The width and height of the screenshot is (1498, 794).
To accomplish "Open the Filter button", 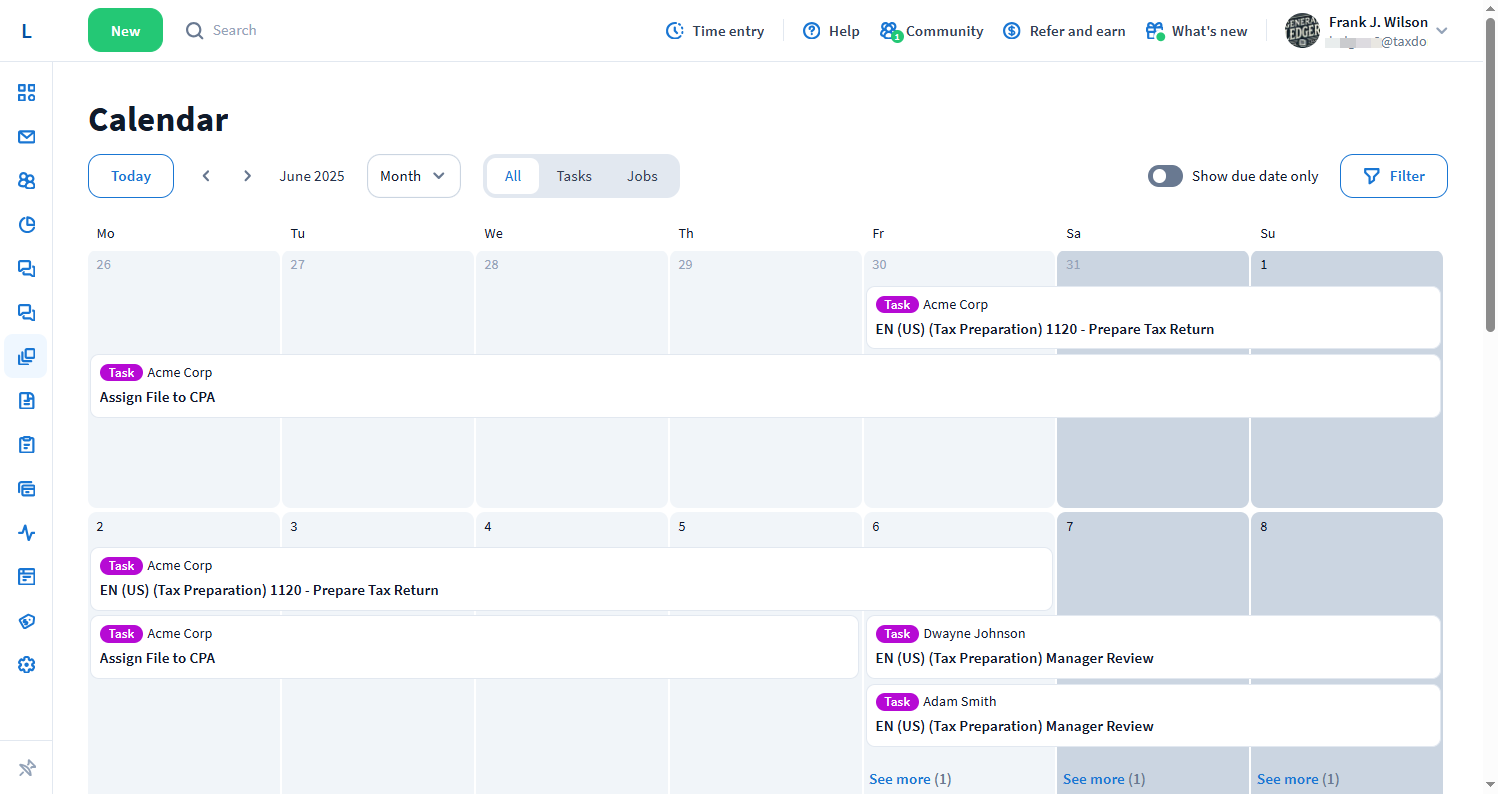I will pyautogui.click(x=1393, y=176).
